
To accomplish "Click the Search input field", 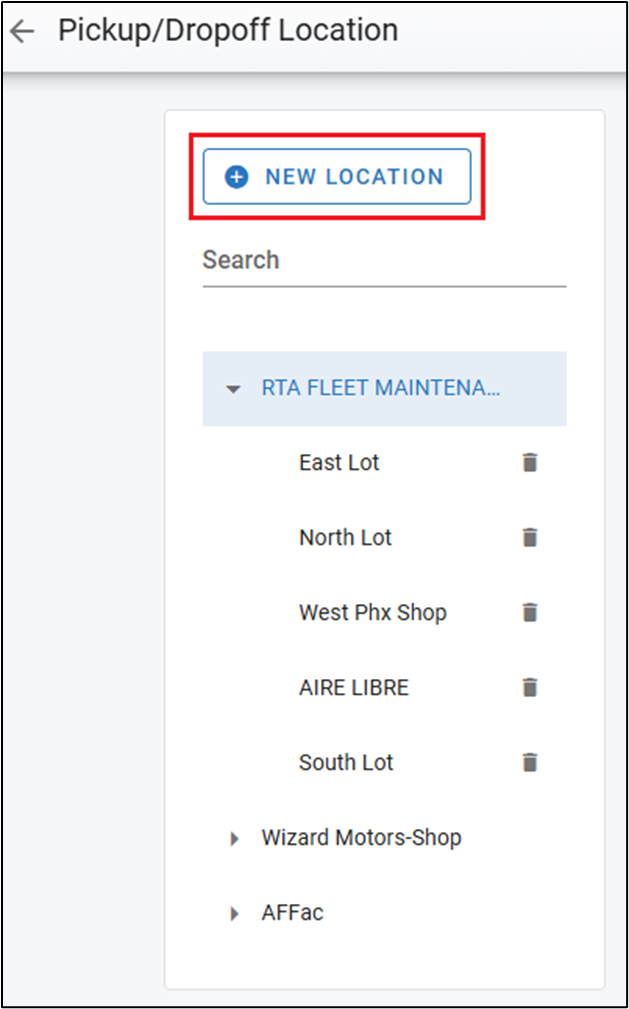I will [x=384, y=261].
